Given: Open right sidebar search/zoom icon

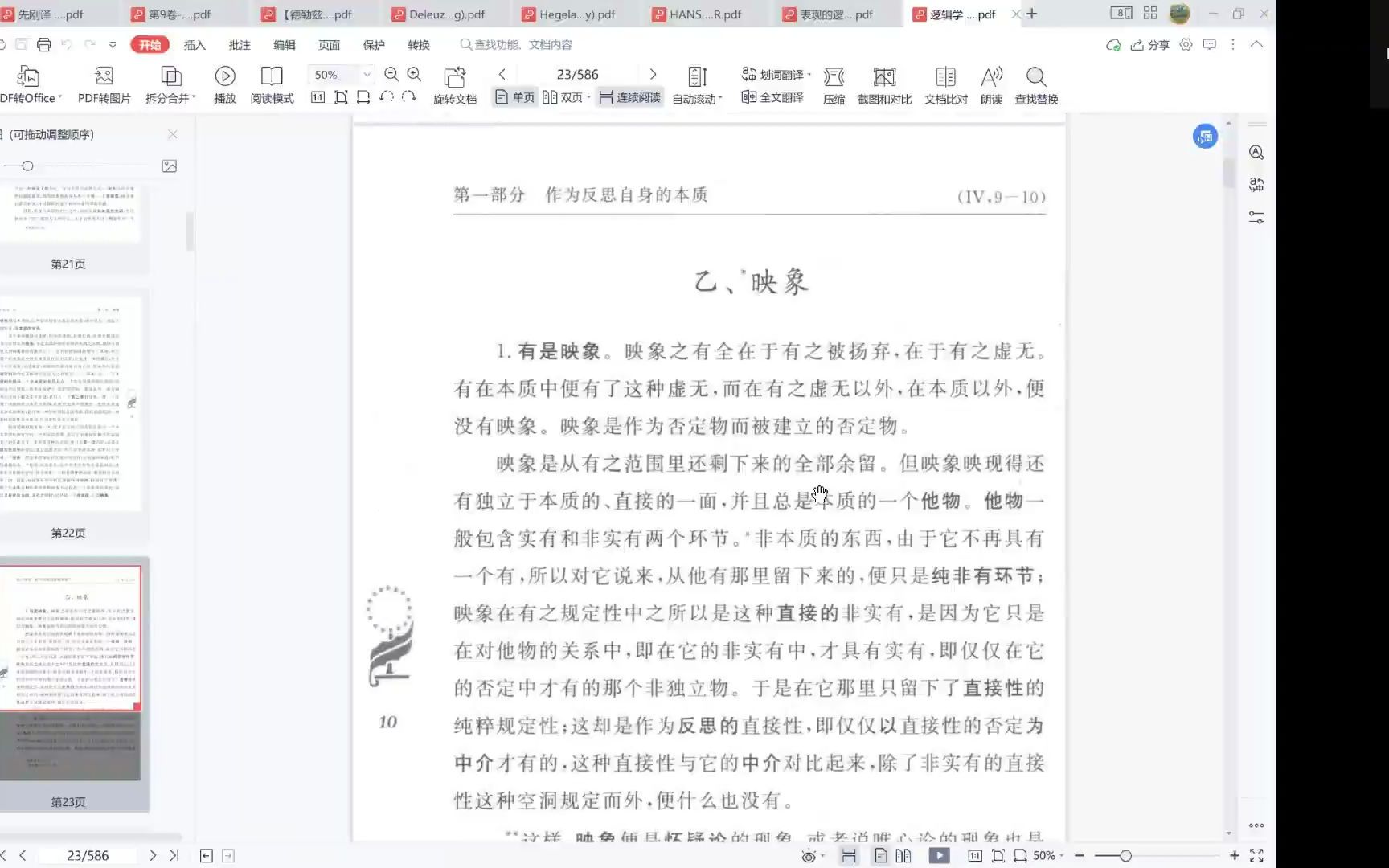Looking at the screenshot, I should (1256, 153).
